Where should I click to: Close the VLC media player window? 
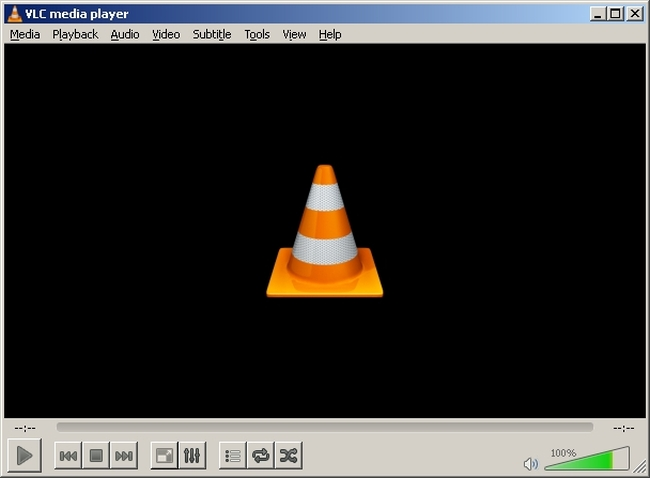[635, 14]
